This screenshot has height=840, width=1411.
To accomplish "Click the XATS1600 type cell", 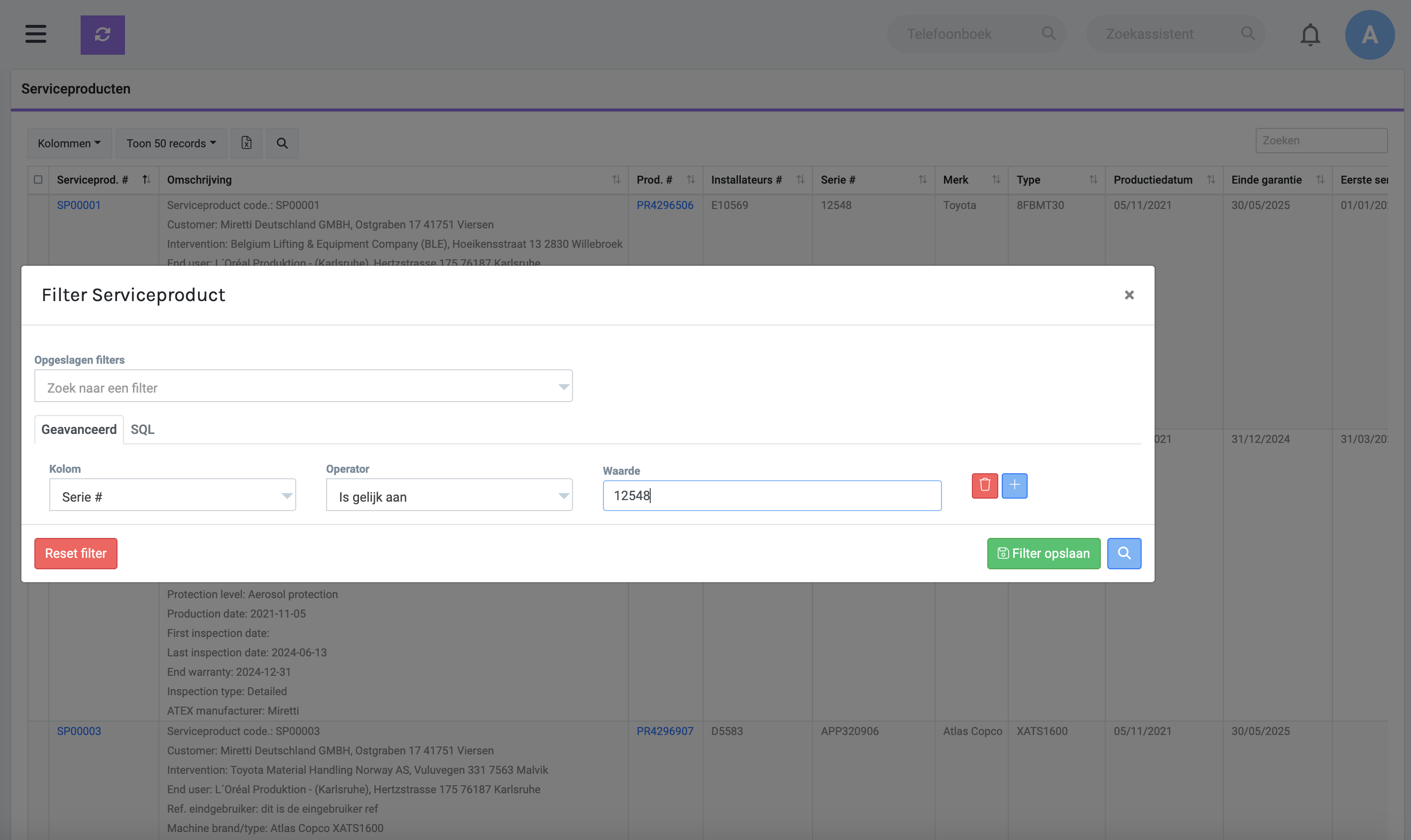I will pyautogui.click(x=1042, y=731).
